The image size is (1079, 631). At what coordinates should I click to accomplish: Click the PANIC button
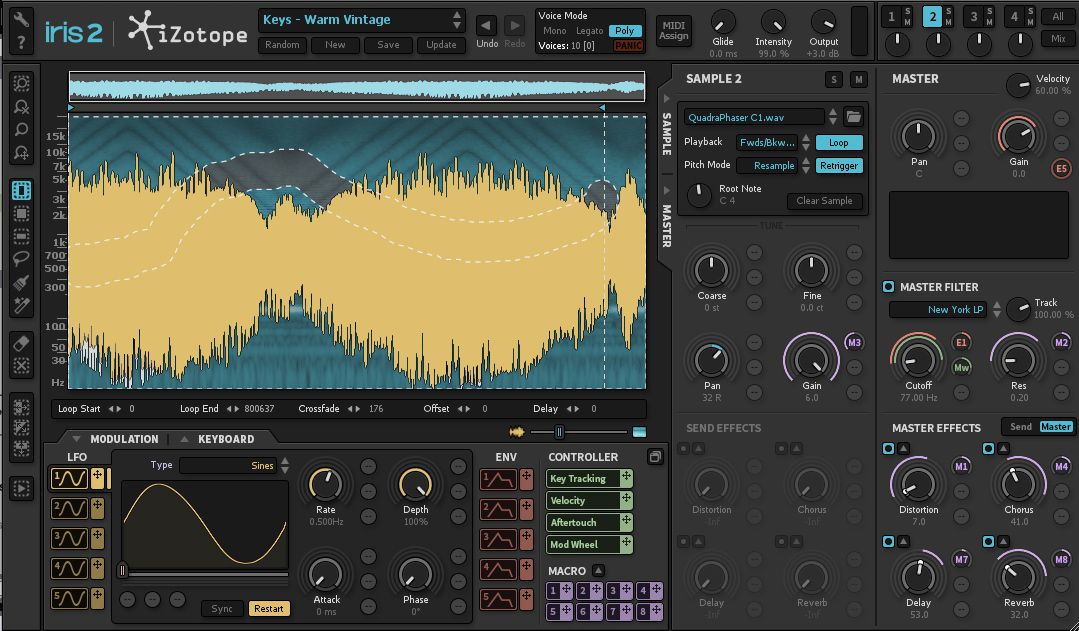628,46
